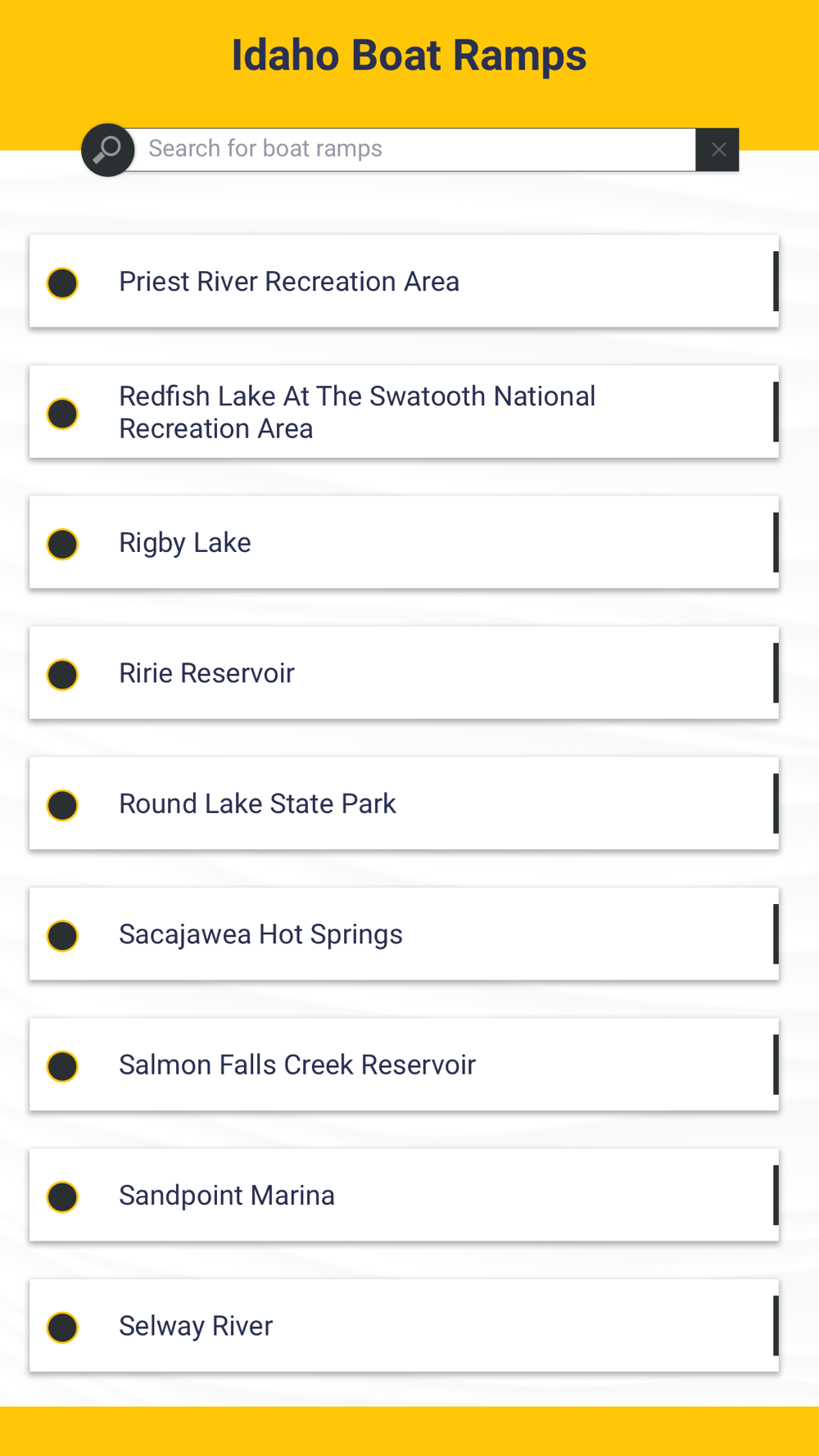819x1456 pixels.
Task: Open Ririe Reservoir listing
Action: pos(404,673)
